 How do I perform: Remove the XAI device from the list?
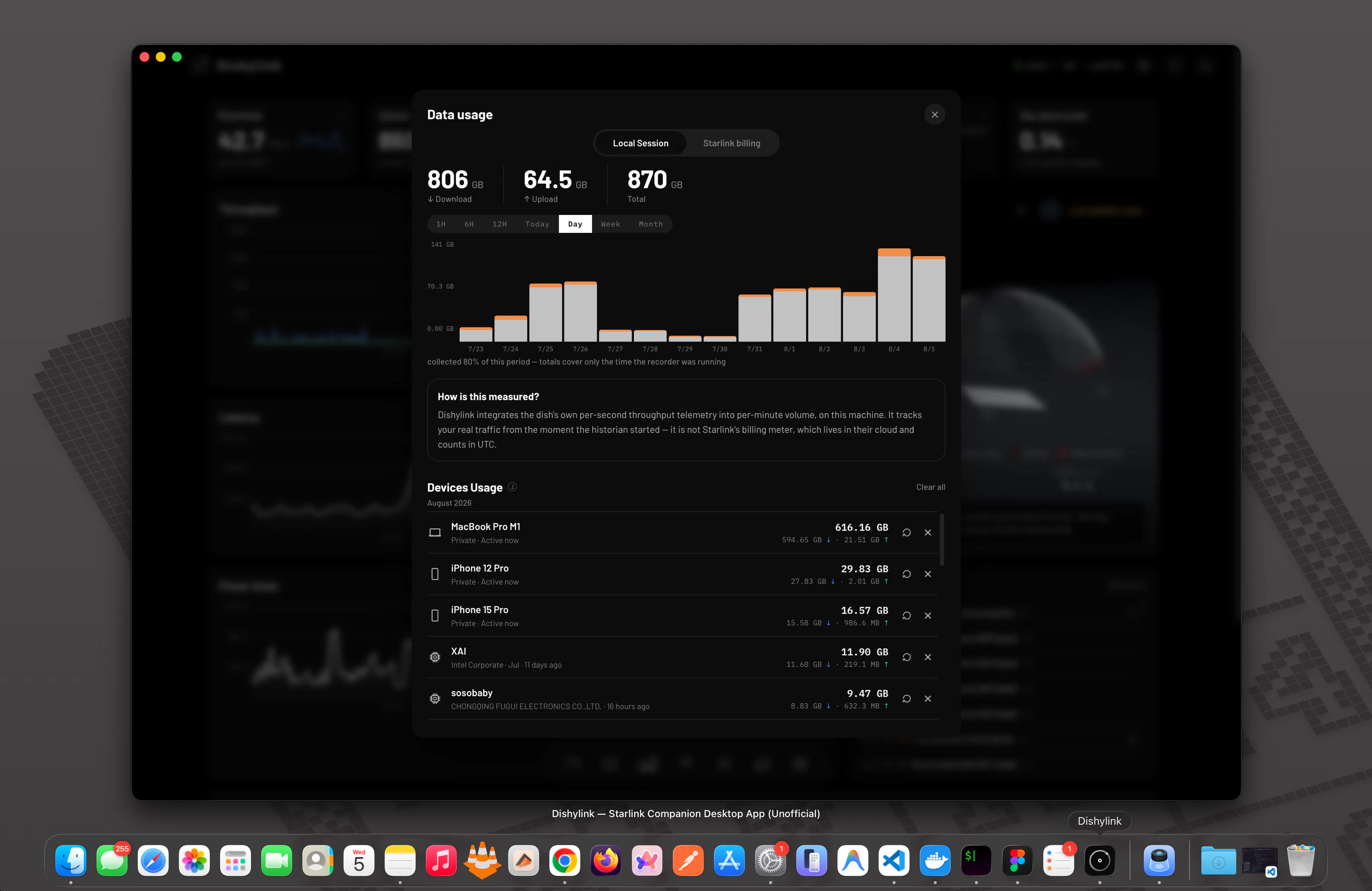928,657
